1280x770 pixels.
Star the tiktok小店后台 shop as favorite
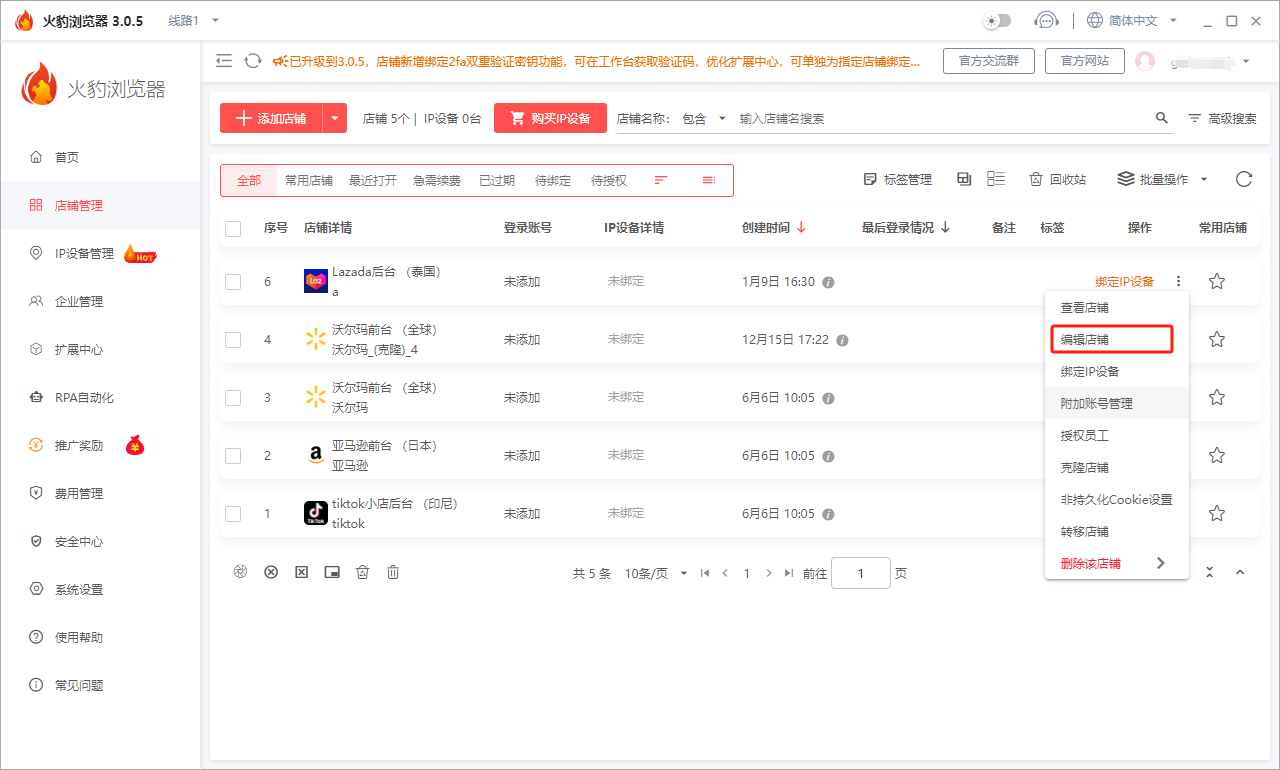(x=1216, y=513)
